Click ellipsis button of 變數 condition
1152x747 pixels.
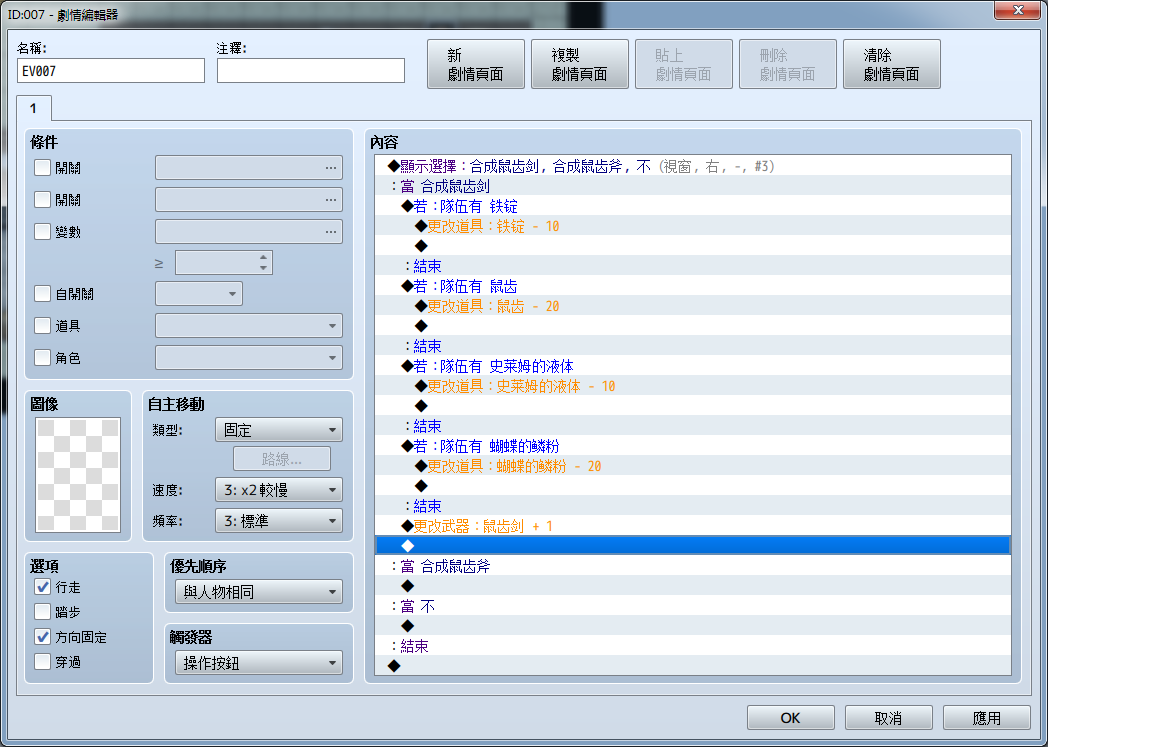click(x=331, y=231)
